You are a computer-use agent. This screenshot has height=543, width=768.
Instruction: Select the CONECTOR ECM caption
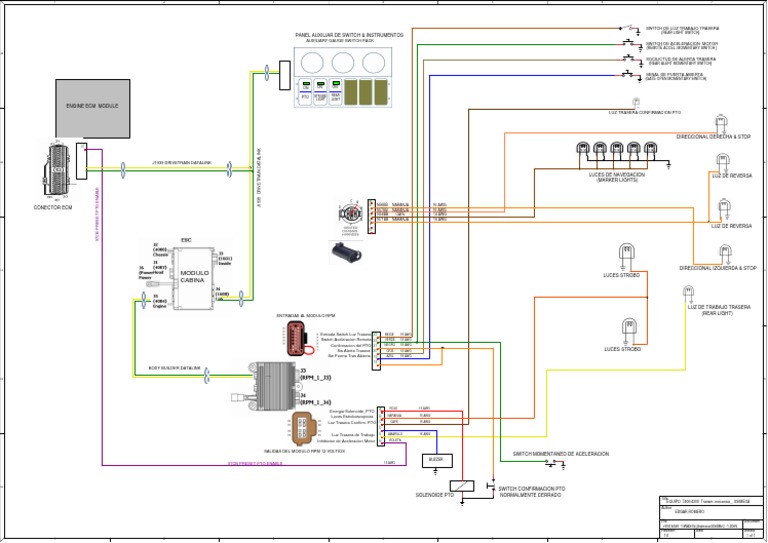(53, 208)
